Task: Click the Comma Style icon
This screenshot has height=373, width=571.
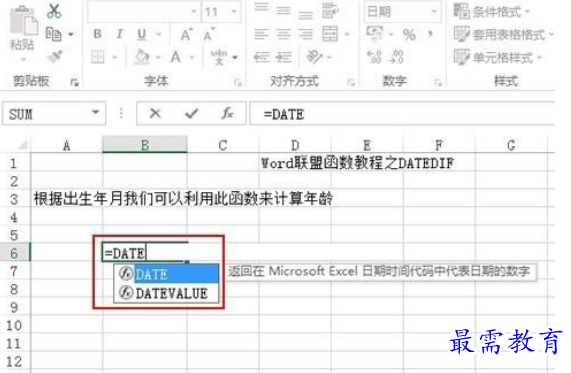Action: 430,35
